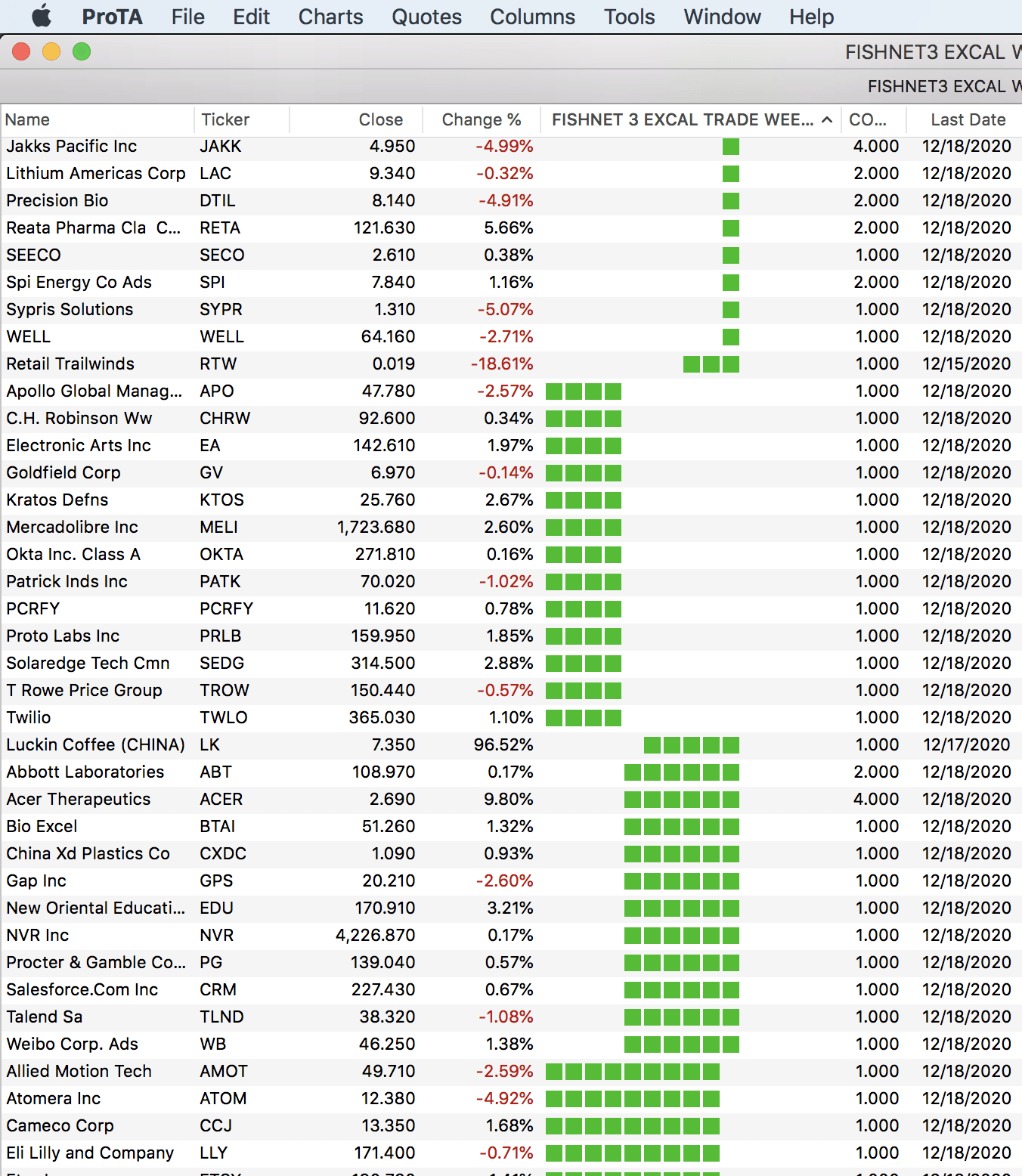The width and height of the screenshot is (1022, 1176).
Task: Sort by the Change % column header
Action: (x=482, y=119)
